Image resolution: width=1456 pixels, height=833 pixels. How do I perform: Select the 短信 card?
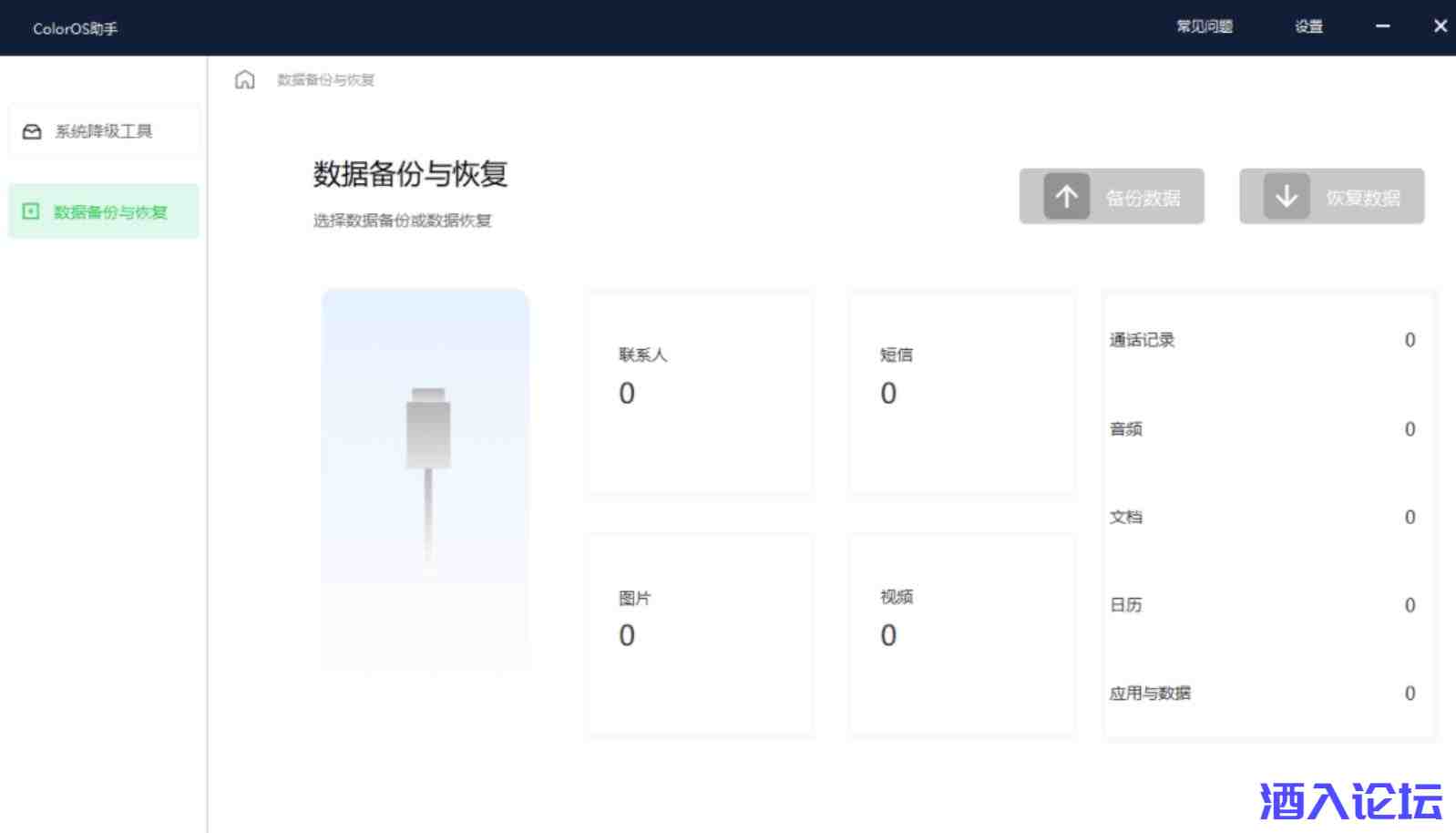point(961,393)
